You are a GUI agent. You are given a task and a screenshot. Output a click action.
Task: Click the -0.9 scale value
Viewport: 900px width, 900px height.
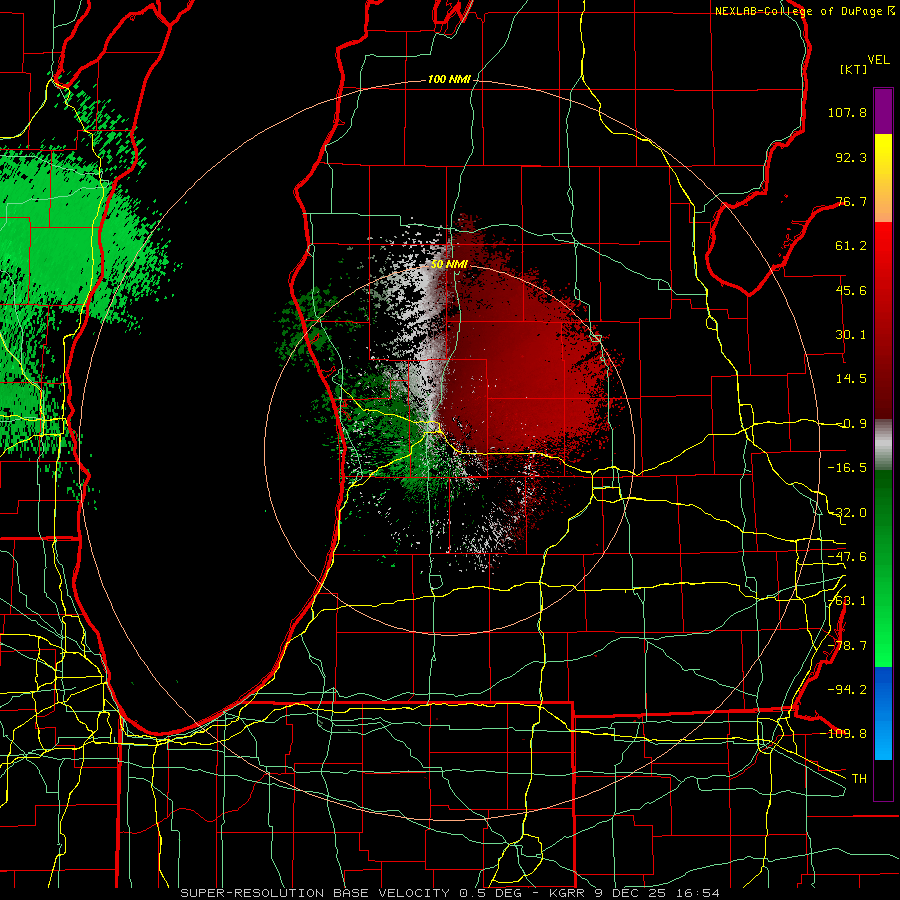[x=851, y=424]
